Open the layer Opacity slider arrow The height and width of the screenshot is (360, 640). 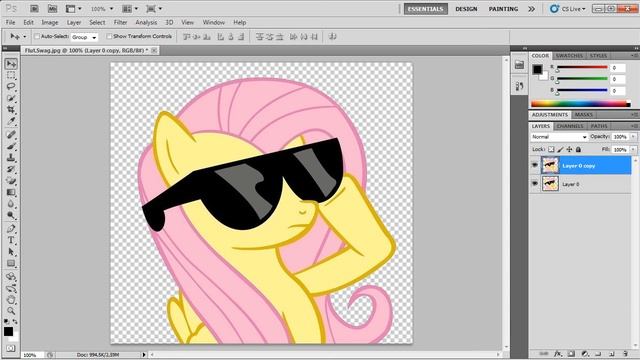tap(633, 137)
